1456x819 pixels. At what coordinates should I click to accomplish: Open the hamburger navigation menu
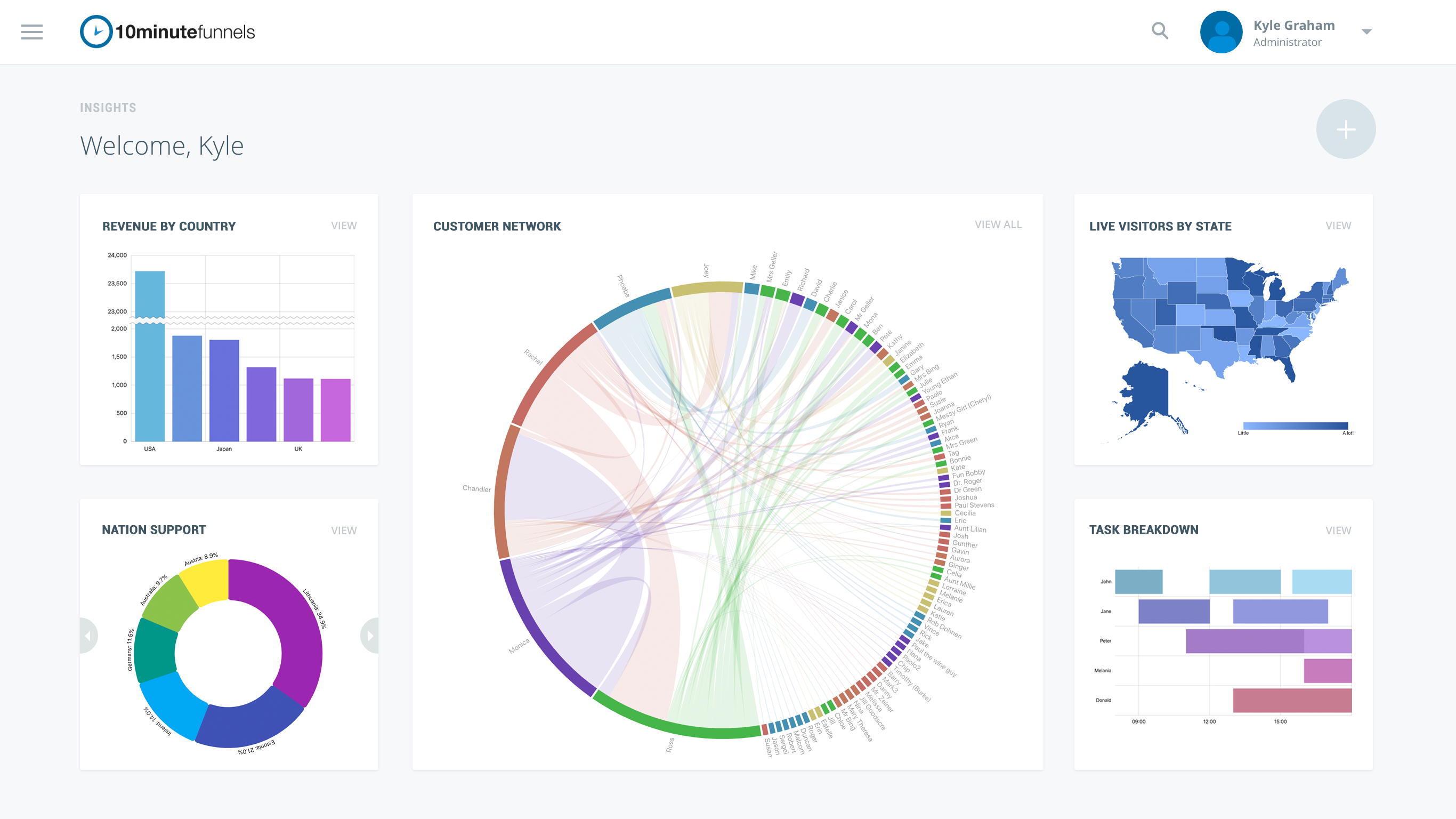click(x=31, y=31)
